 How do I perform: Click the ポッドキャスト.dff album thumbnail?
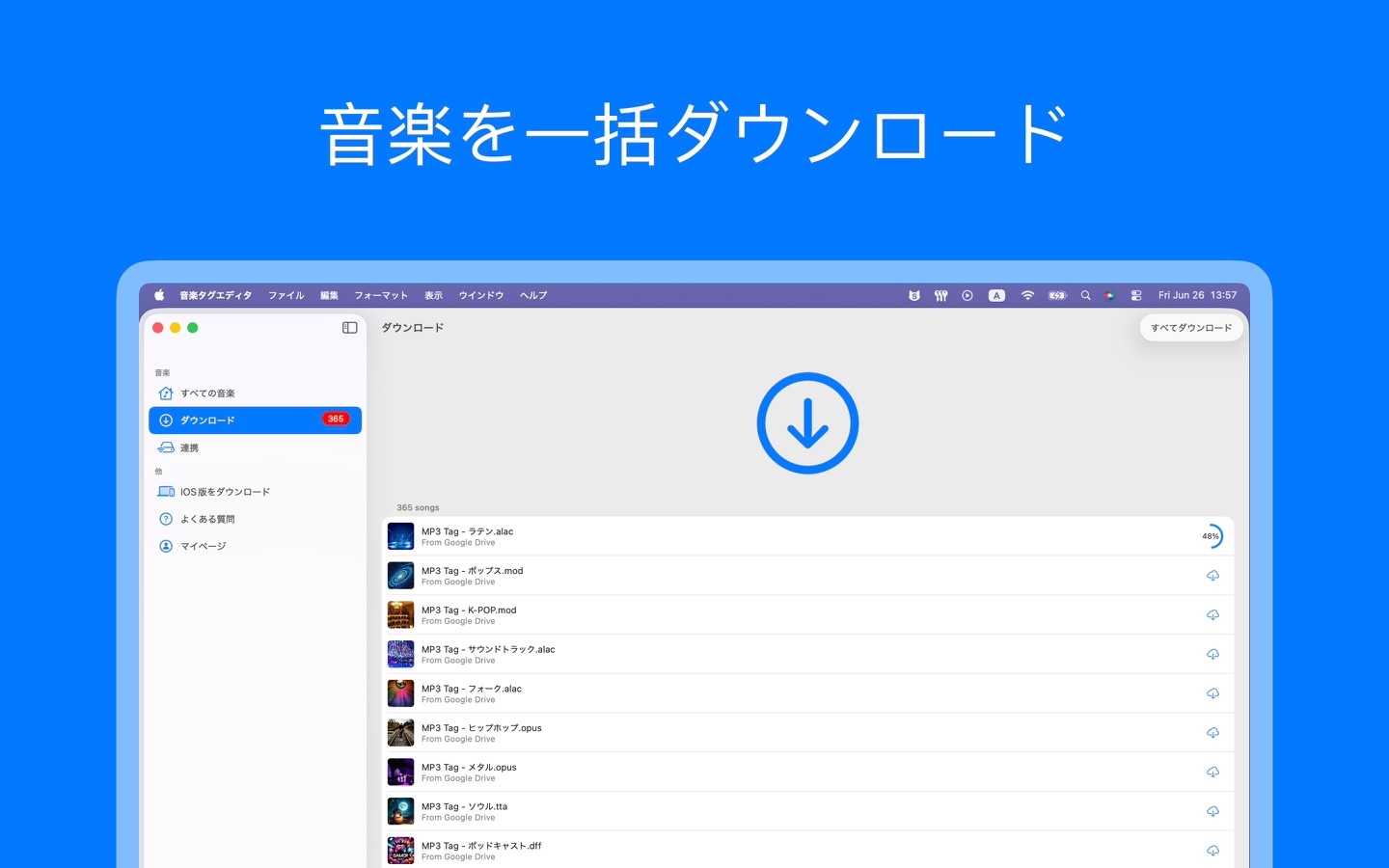coord(400,851)
